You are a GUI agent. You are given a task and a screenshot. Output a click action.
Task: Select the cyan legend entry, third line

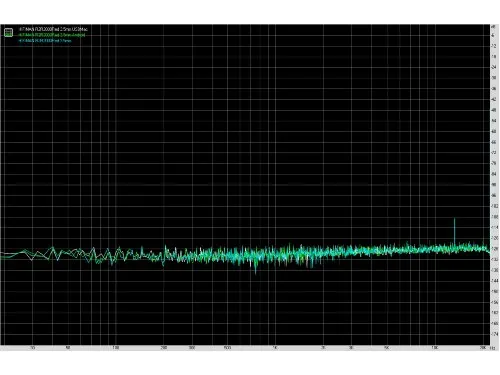coord(45,40)
